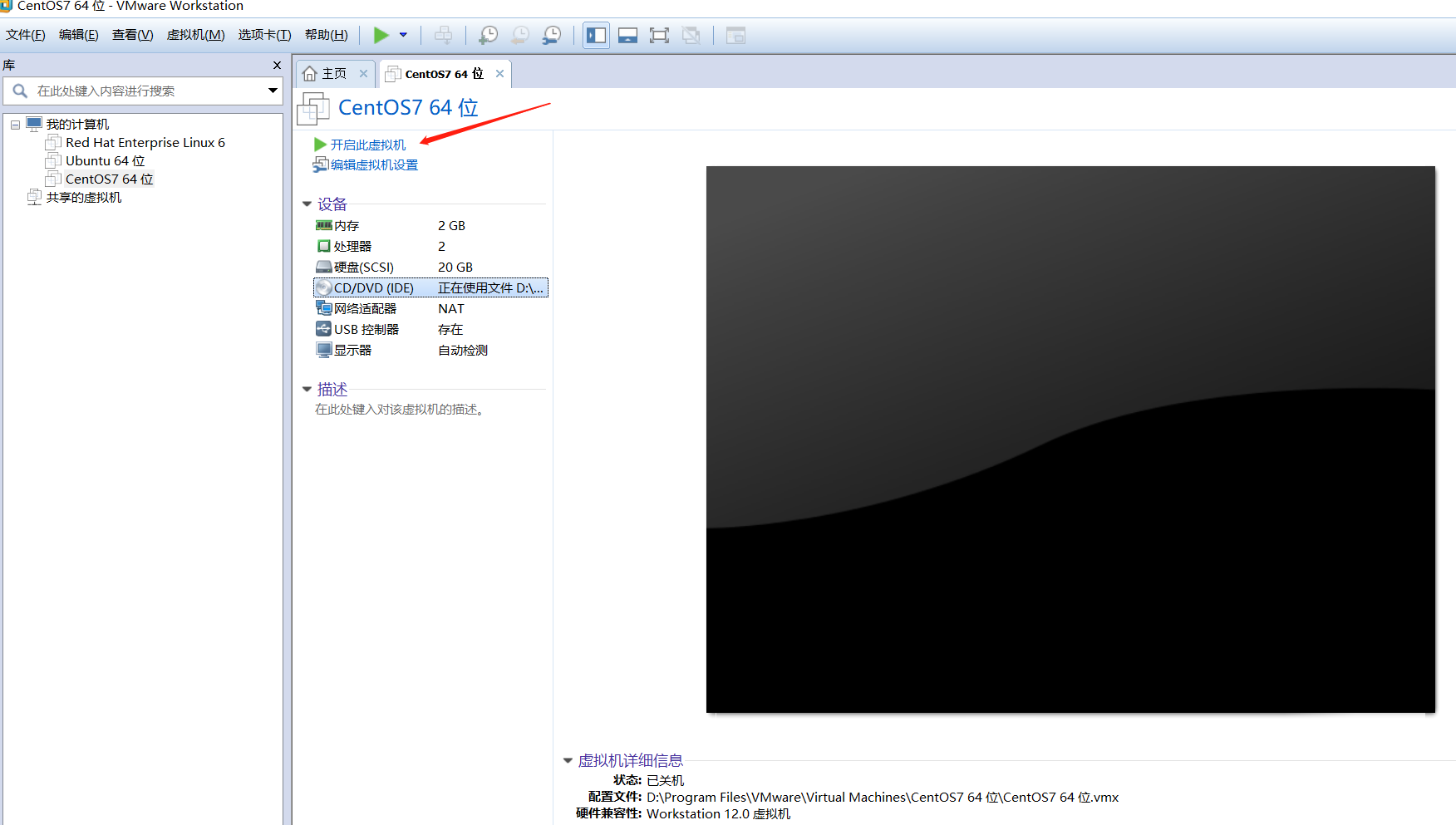Click the search magnifier icon in library
Image resolution: width=1456 pixels, height=825 pixels.
tap(20, 91)
